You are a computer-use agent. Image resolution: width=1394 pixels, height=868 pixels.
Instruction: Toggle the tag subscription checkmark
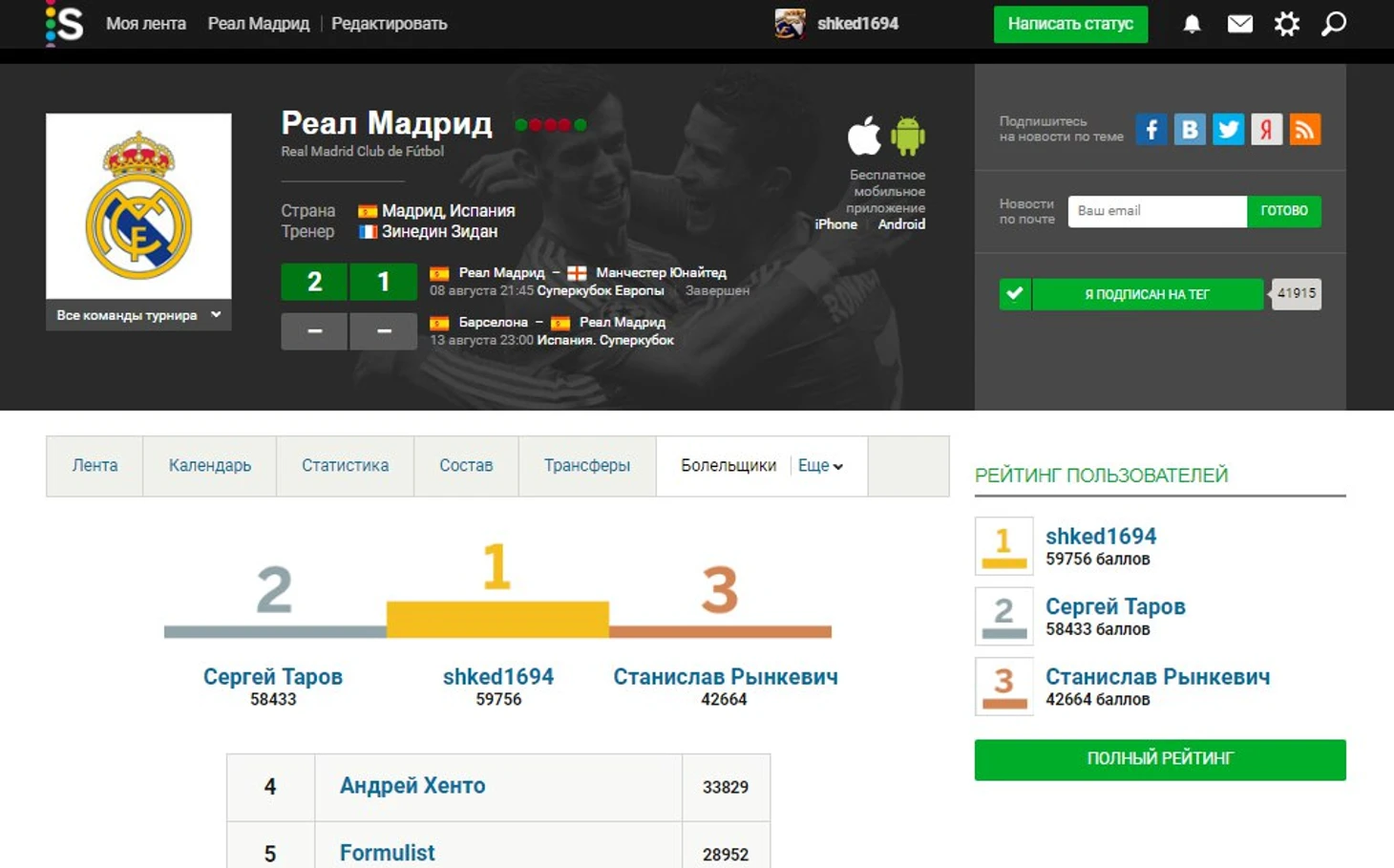pyautogui.click(x=1015, y=294)
